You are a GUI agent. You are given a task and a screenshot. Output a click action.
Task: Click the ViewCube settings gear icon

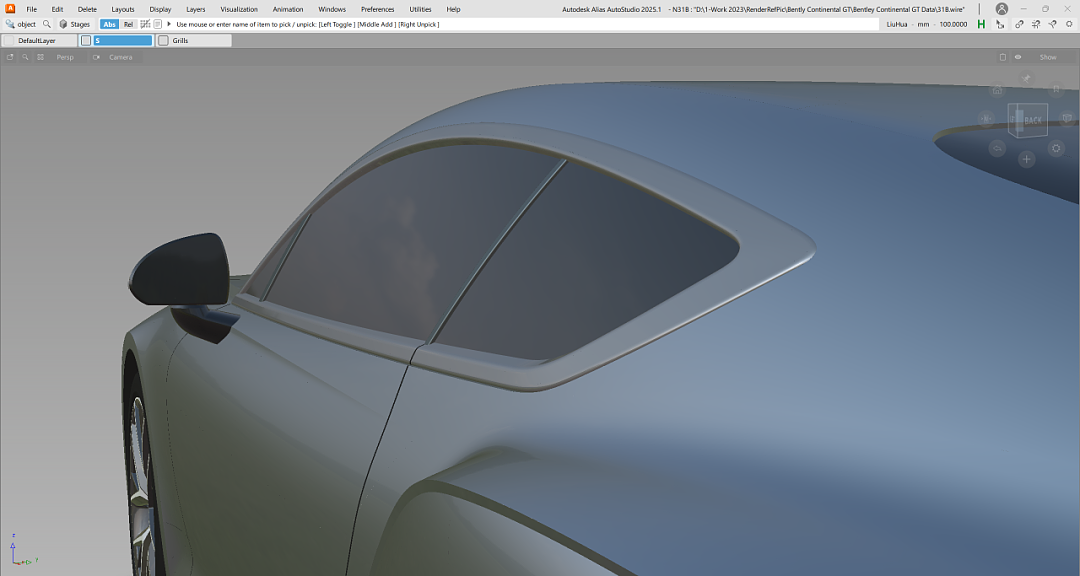[x=1056, y=148]
